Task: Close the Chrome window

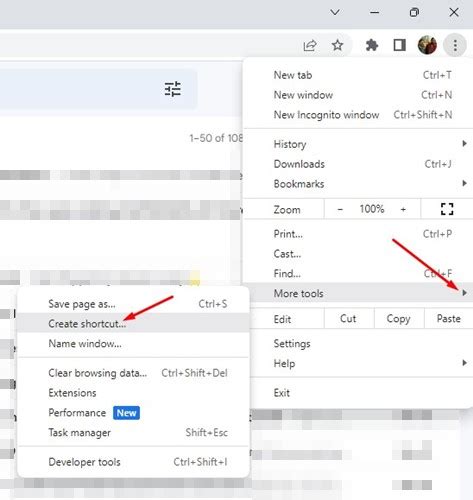Action: pos(454,12)
